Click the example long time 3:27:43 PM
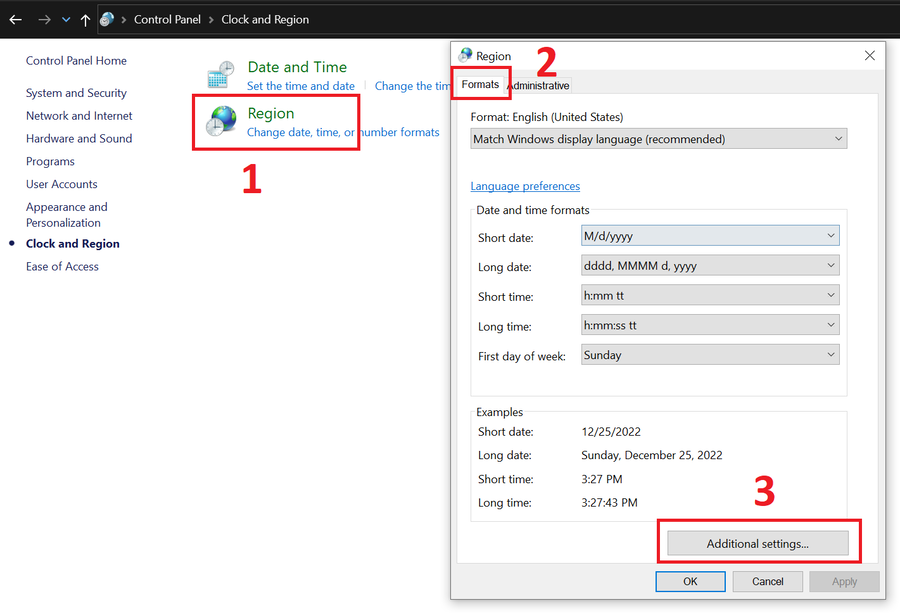Screen dimensions: 900x613 click(609, 503)
